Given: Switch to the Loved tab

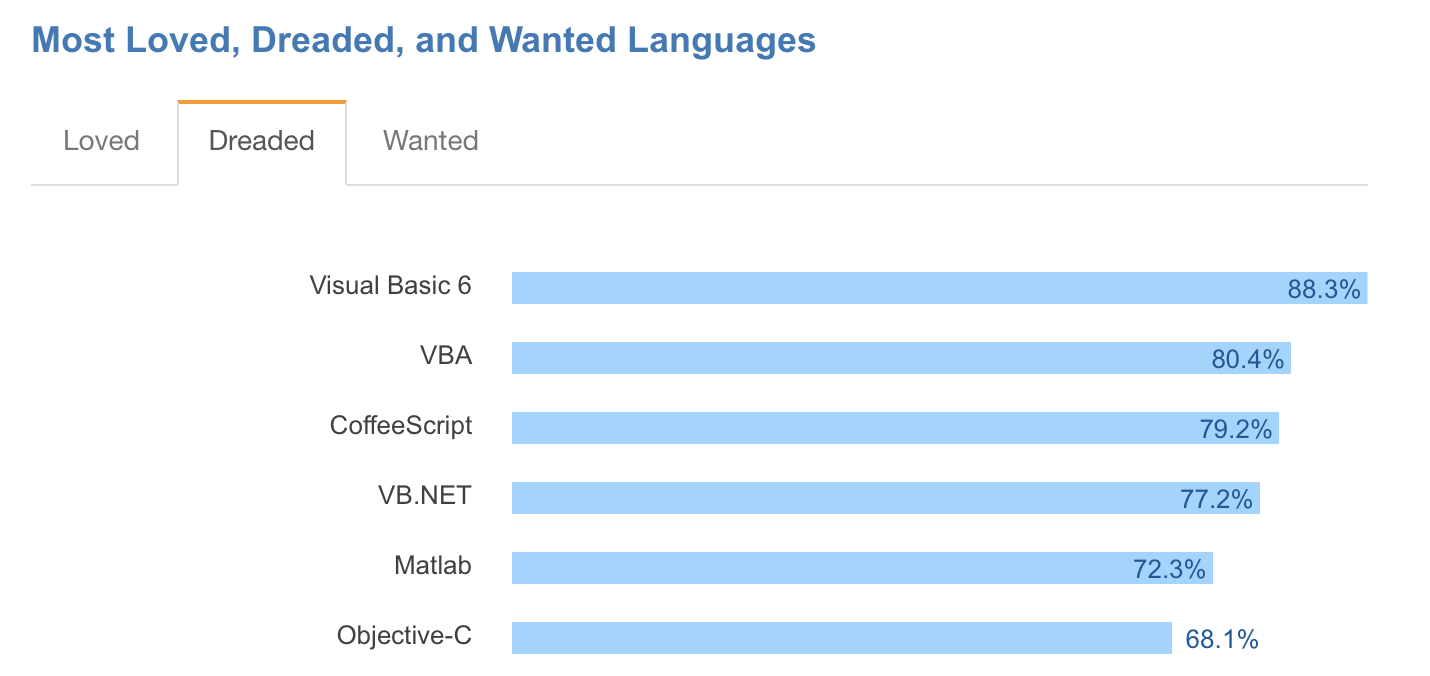Looking at the screenshot, I should pyautogui.click(x=101, y=141).
